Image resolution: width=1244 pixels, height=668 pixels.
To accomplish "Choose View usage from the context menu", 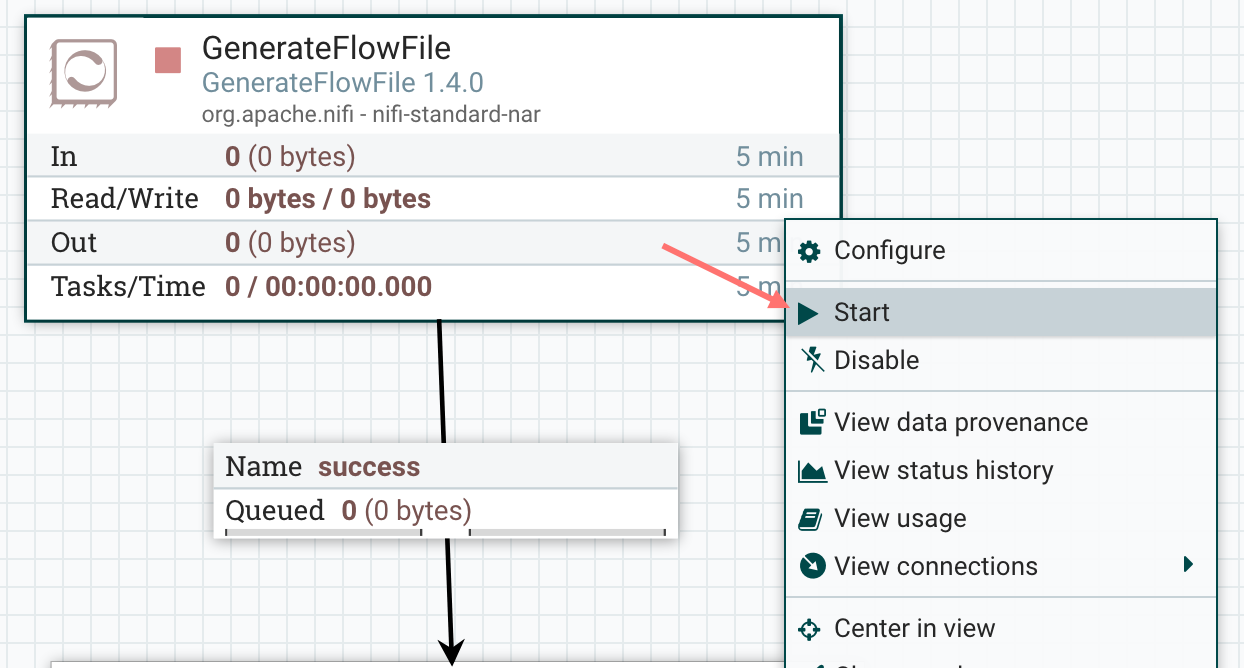I will click(900, 518).
